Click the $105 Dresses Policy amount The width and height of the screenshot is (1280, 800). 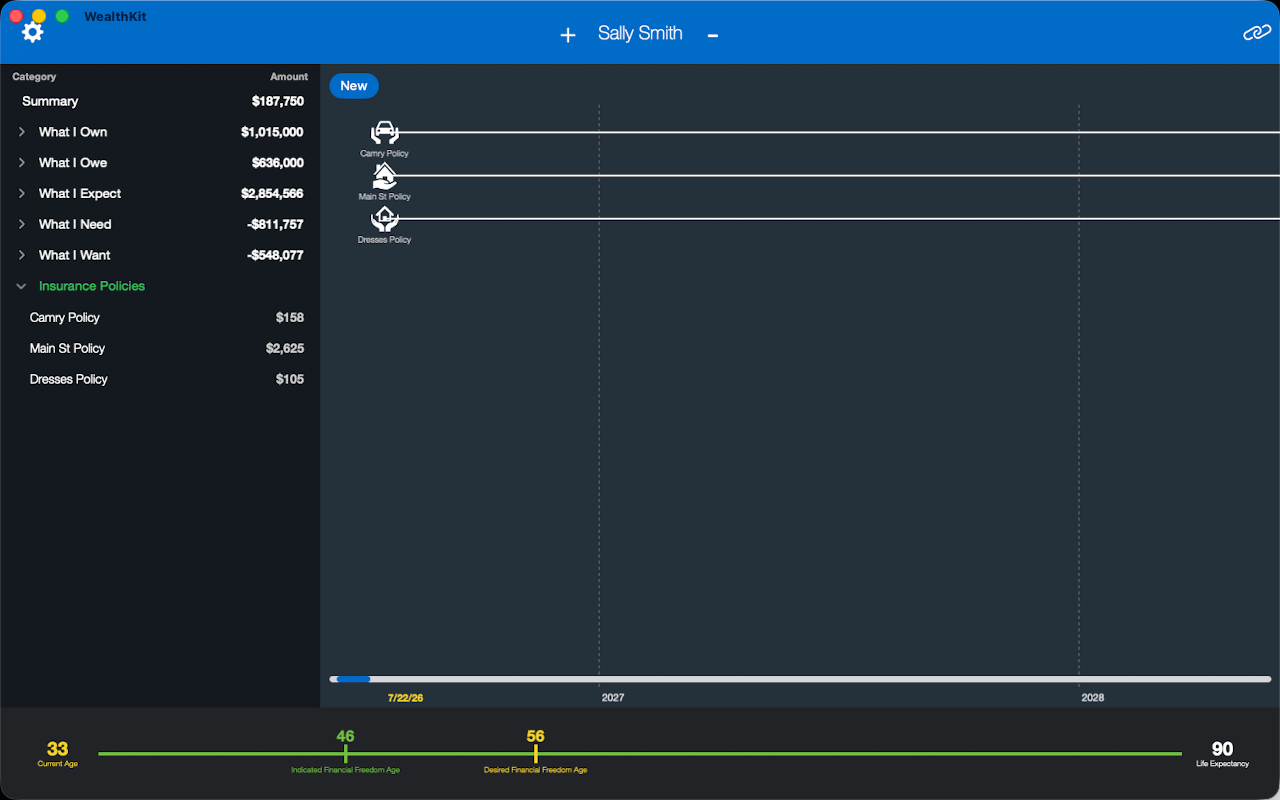[x=290, y=380]
